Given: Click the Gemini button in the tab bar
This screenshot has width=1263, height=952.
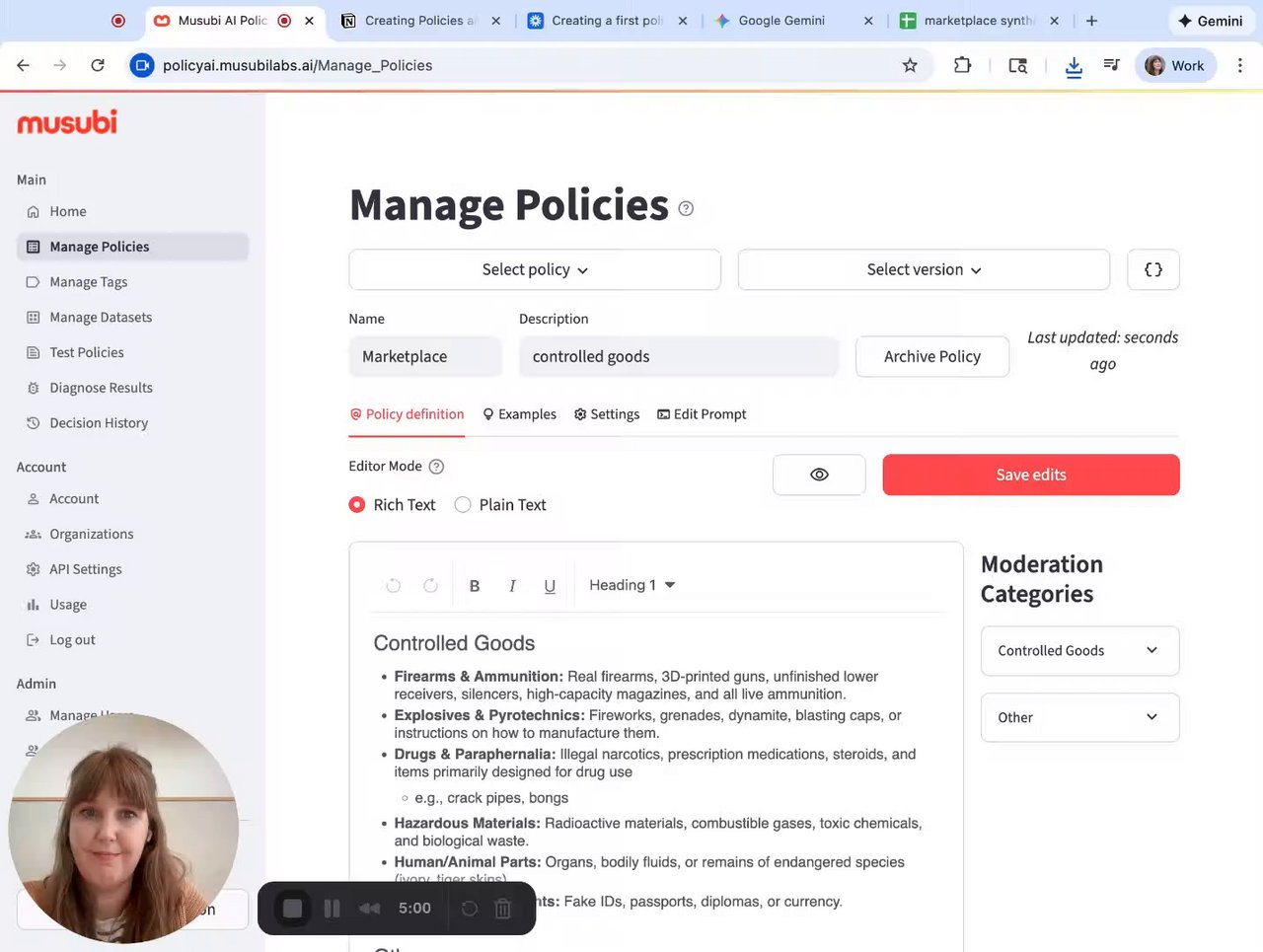Looking at the screenshot, I should 1211,21.
